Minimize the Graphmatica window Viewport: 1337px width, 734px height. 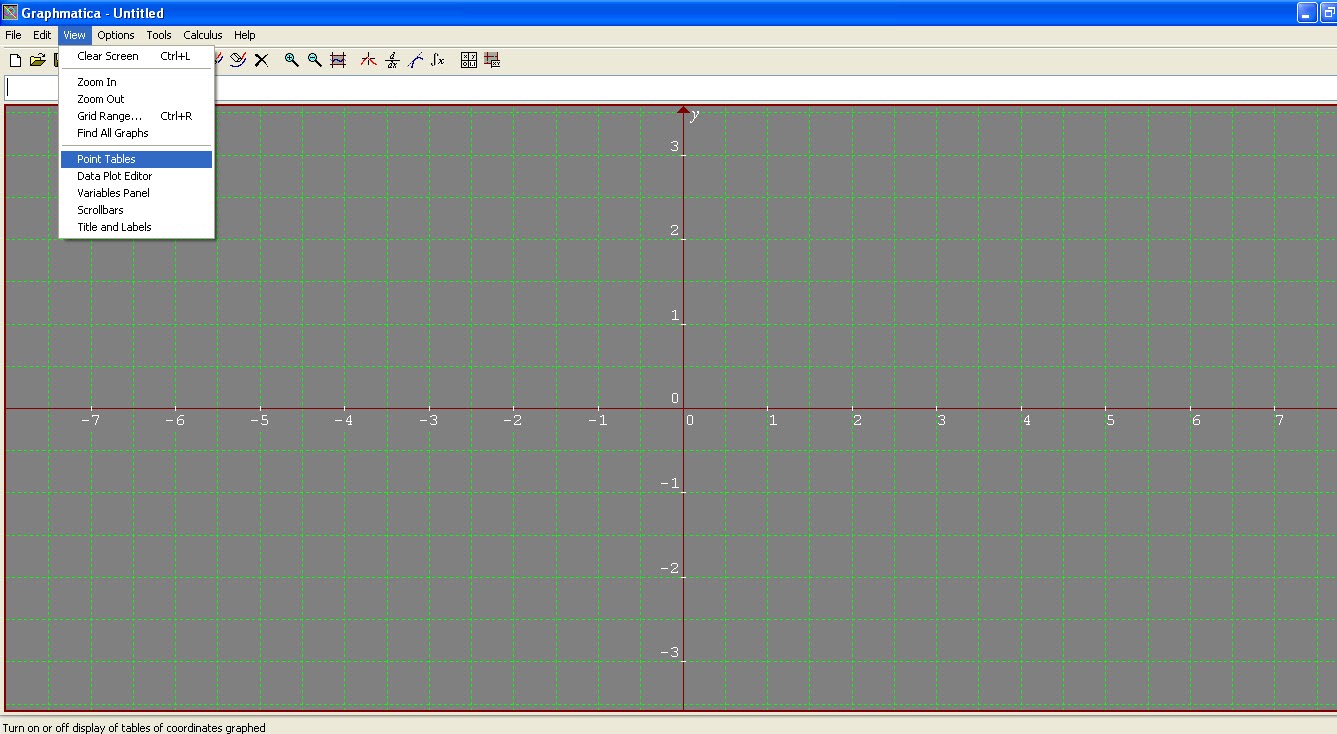[x=1308, y=13]
